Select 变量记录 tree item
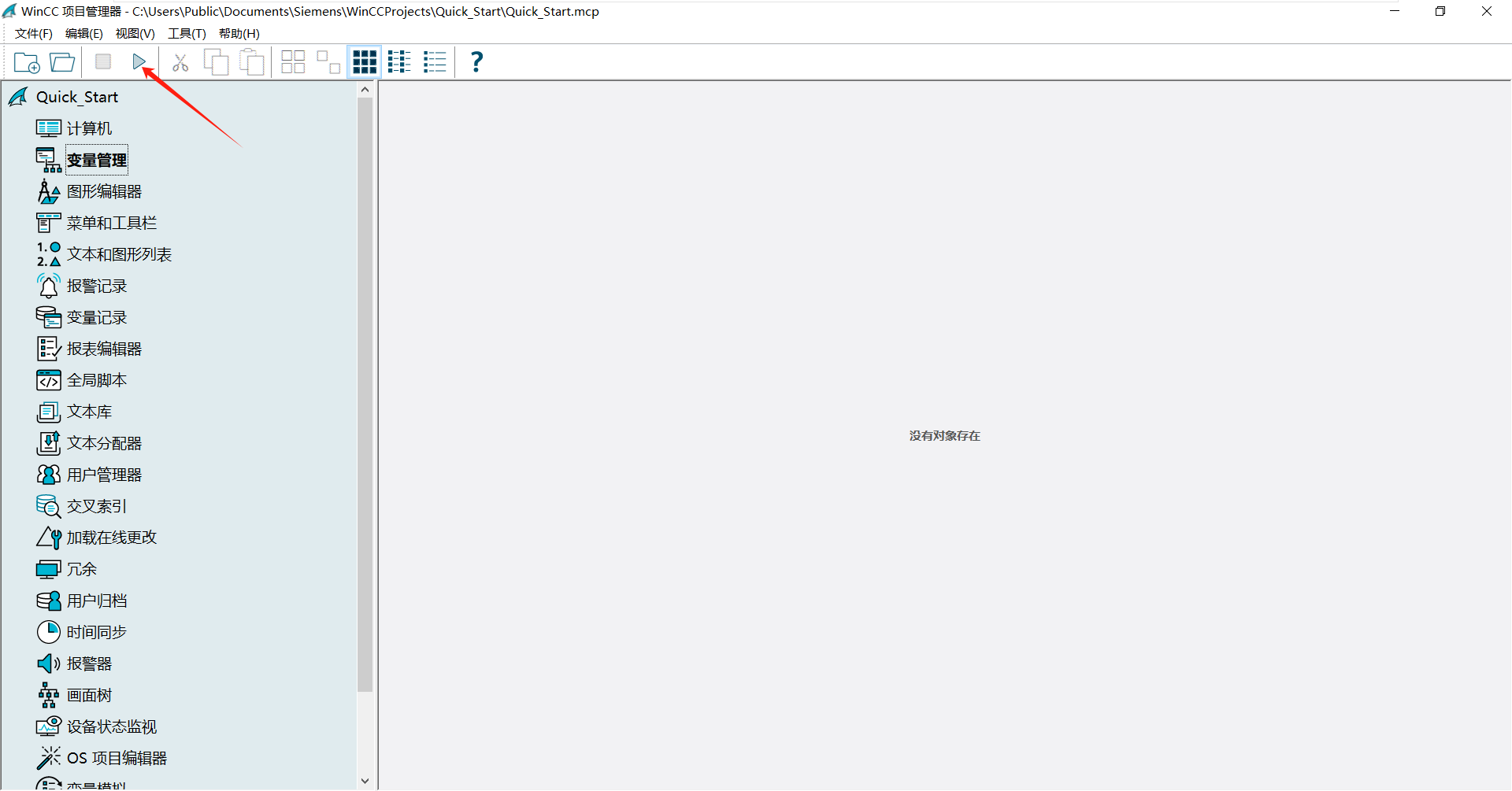The image size is (1512, 791). (x=97, y=317)
